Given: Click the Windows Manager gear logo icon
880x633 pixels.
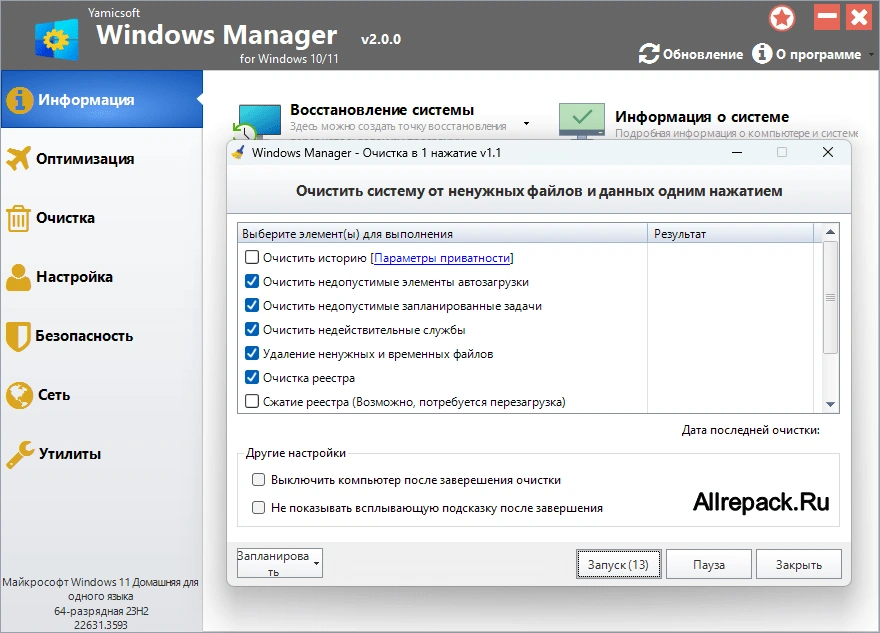Looking at the screenshot, I should 57,39.
